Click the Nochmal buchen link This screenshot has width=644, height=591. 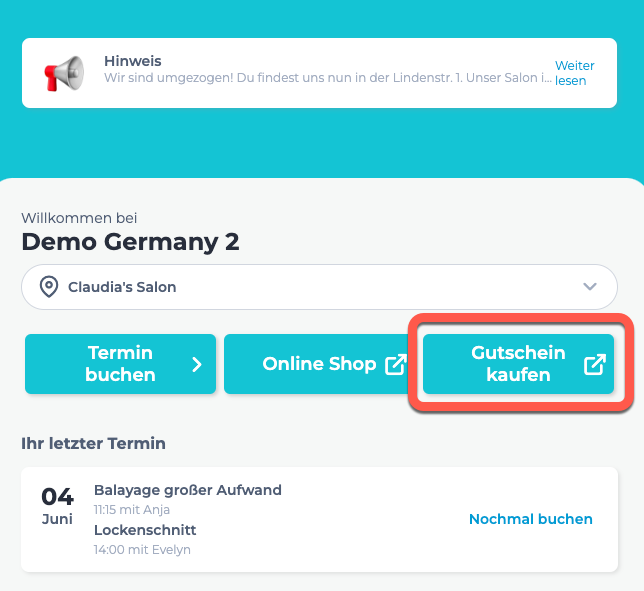531,519
